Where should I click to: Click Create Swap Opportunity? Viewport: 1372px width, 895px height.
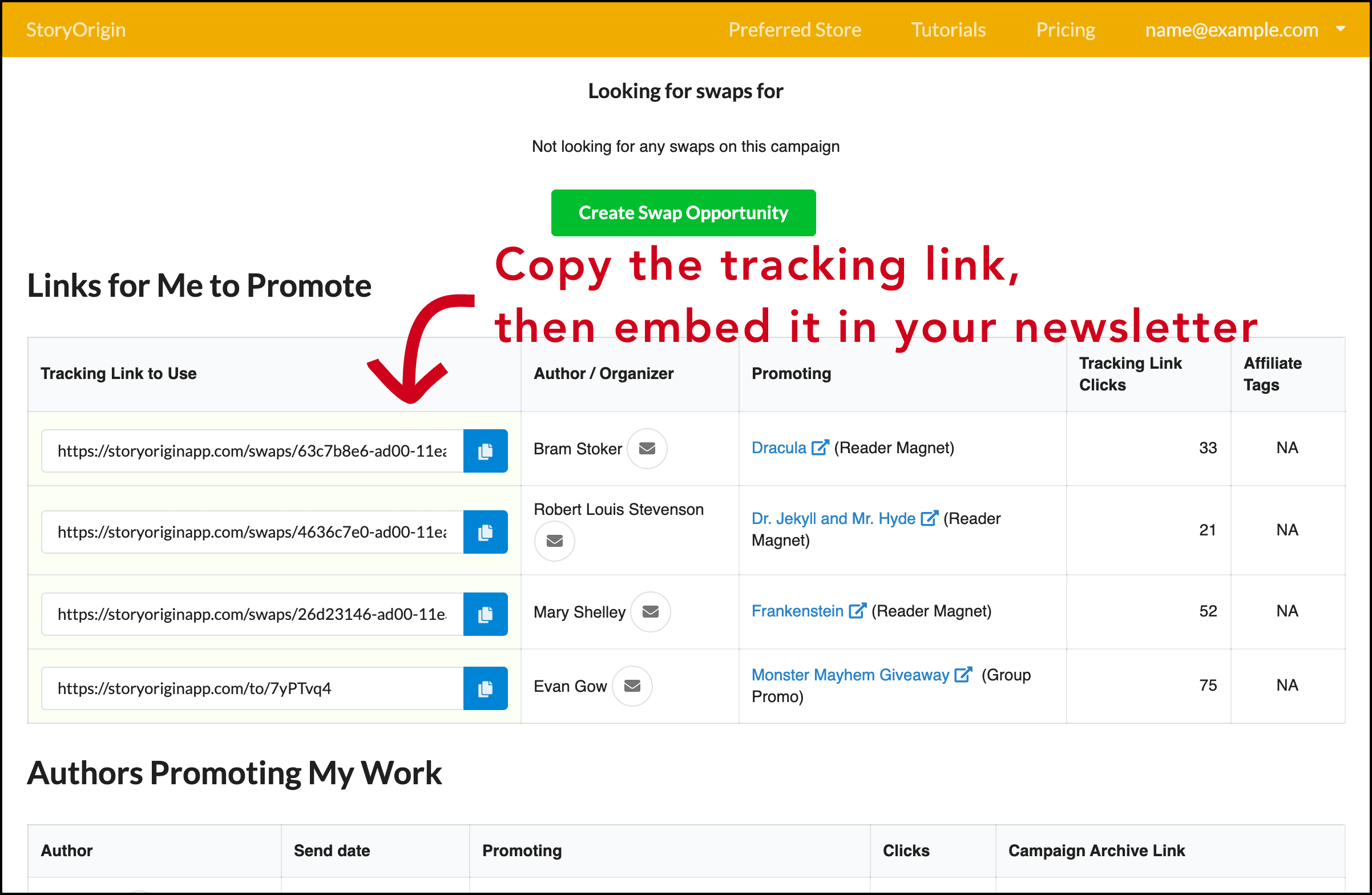click(683, 212)
